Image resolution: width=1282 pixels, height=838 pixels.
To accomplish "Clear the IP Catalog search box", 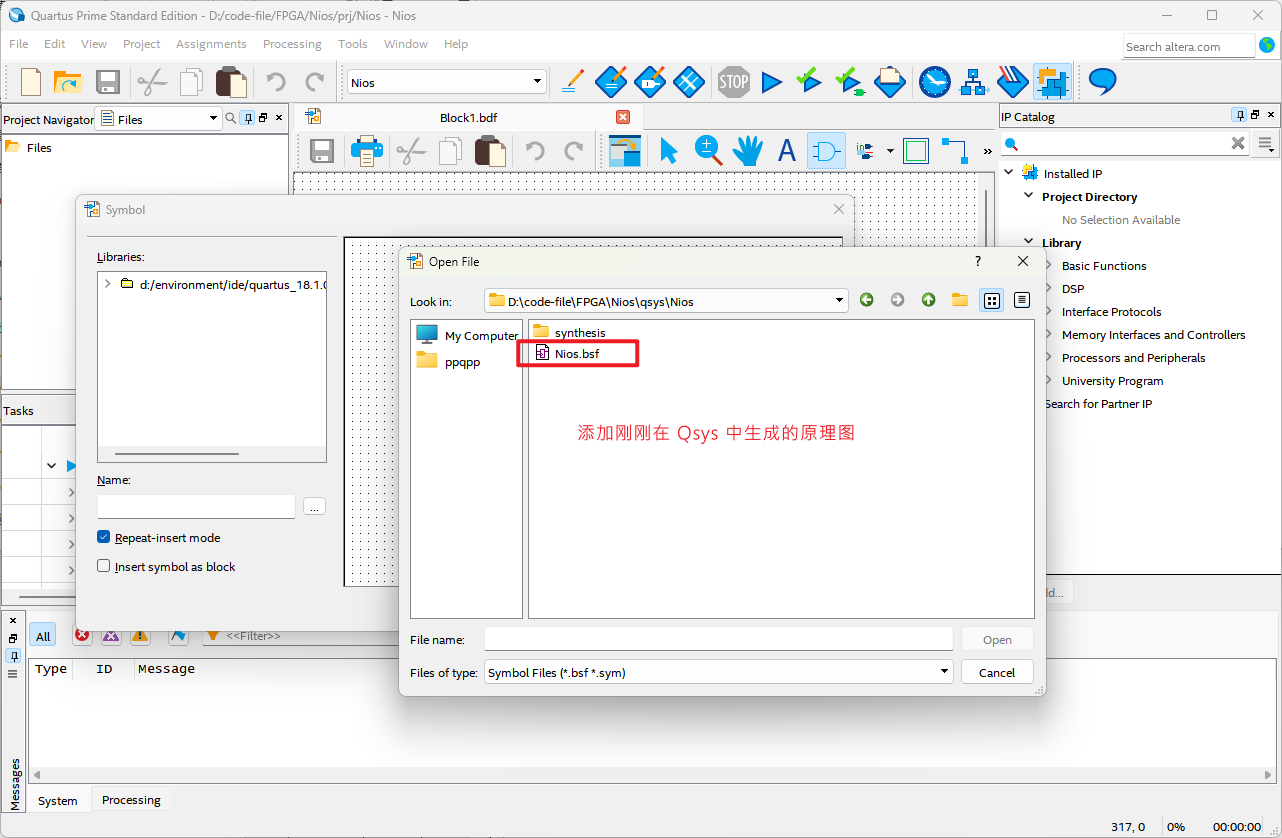I will pos(1237,144).
